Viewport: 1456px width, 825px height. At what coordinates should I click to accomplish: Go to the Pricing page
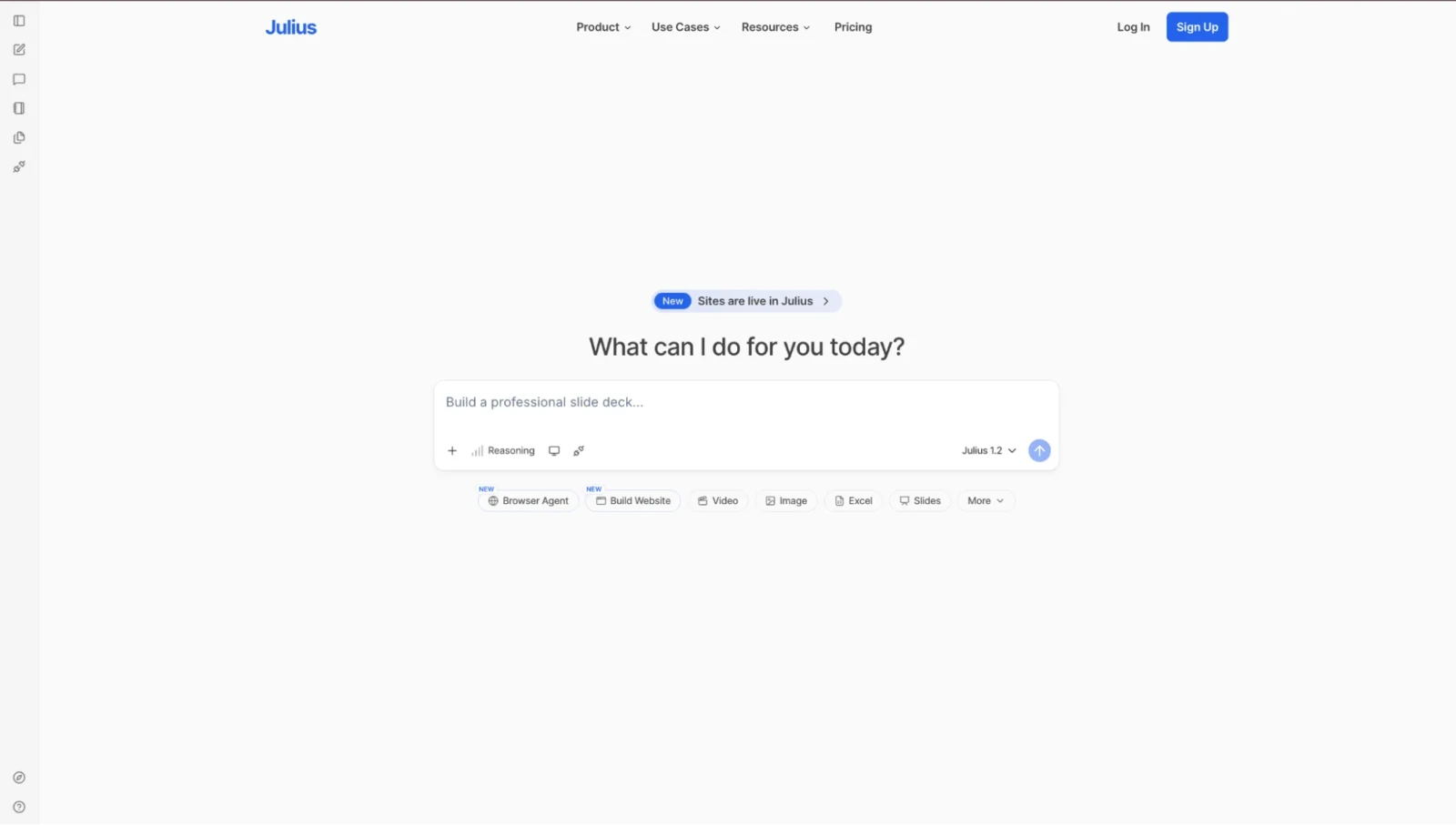(x=853, y=27)
